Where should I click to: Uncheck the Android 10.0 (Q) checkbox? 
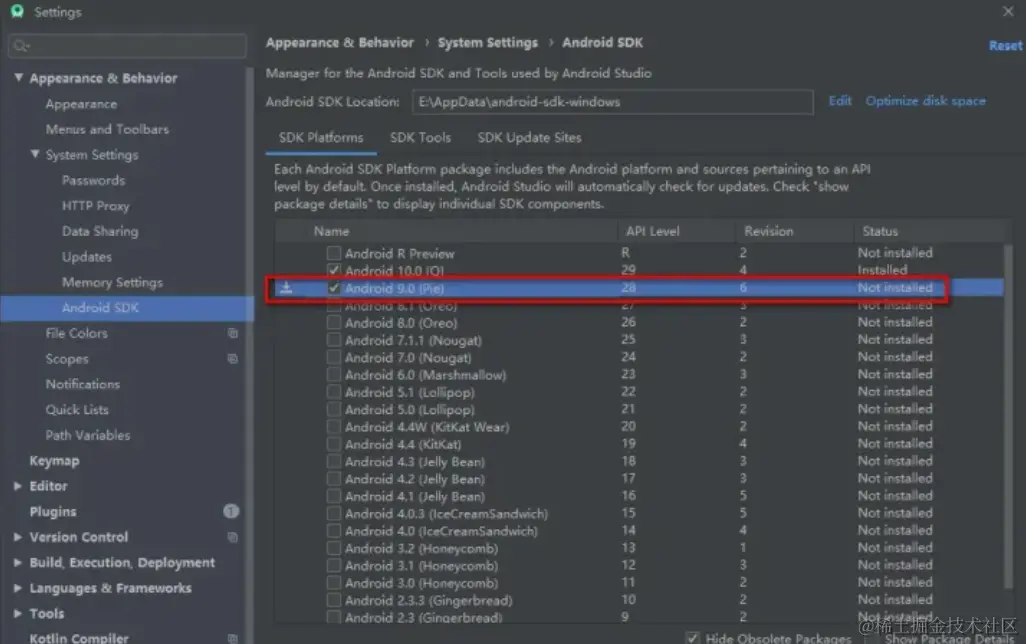coord(334,270)
